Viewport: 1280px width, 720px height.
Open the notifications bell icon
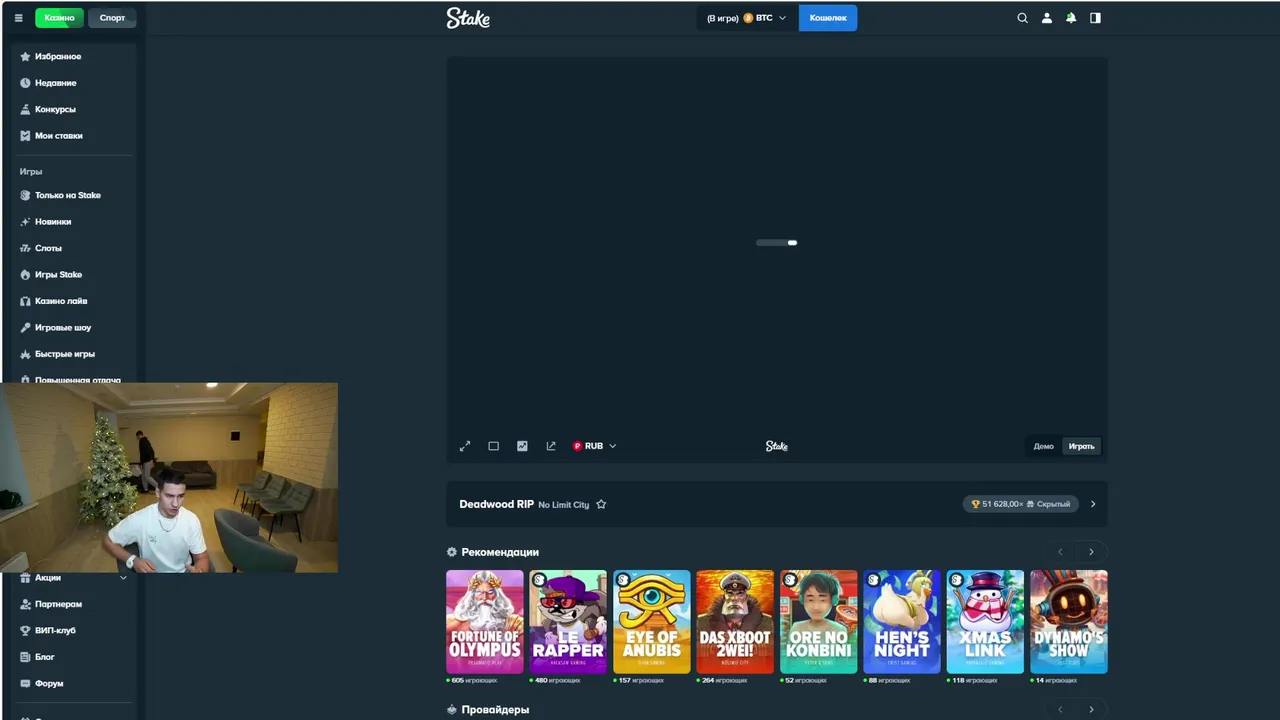pos(1071,18)
